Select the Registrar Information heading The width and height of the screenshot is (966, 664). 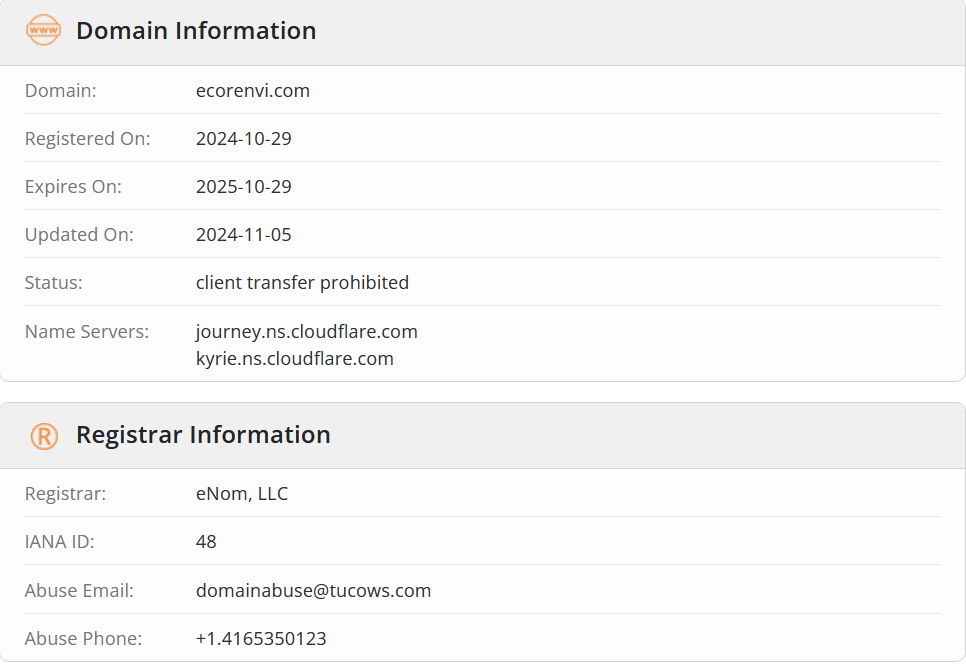pyautogui.click(x=203, y=435)
